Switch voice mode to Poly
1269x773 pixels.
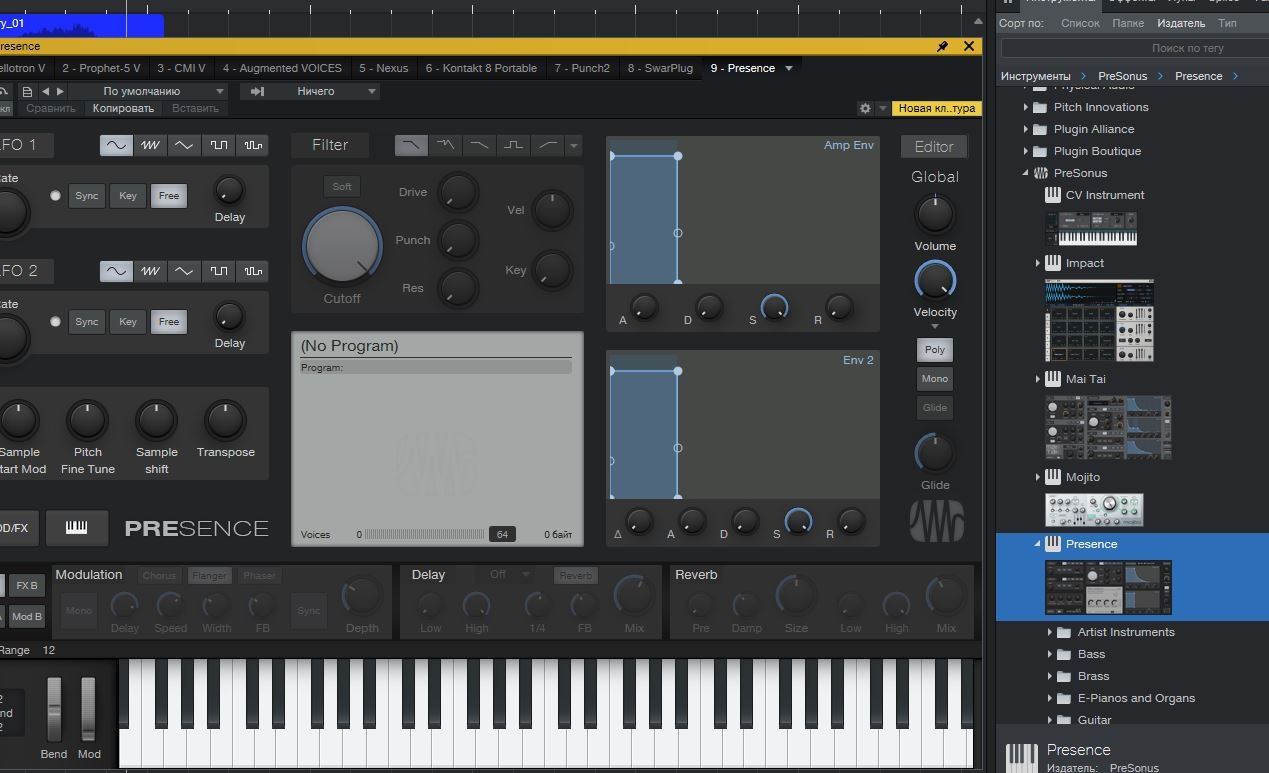(x=935, y=350)
